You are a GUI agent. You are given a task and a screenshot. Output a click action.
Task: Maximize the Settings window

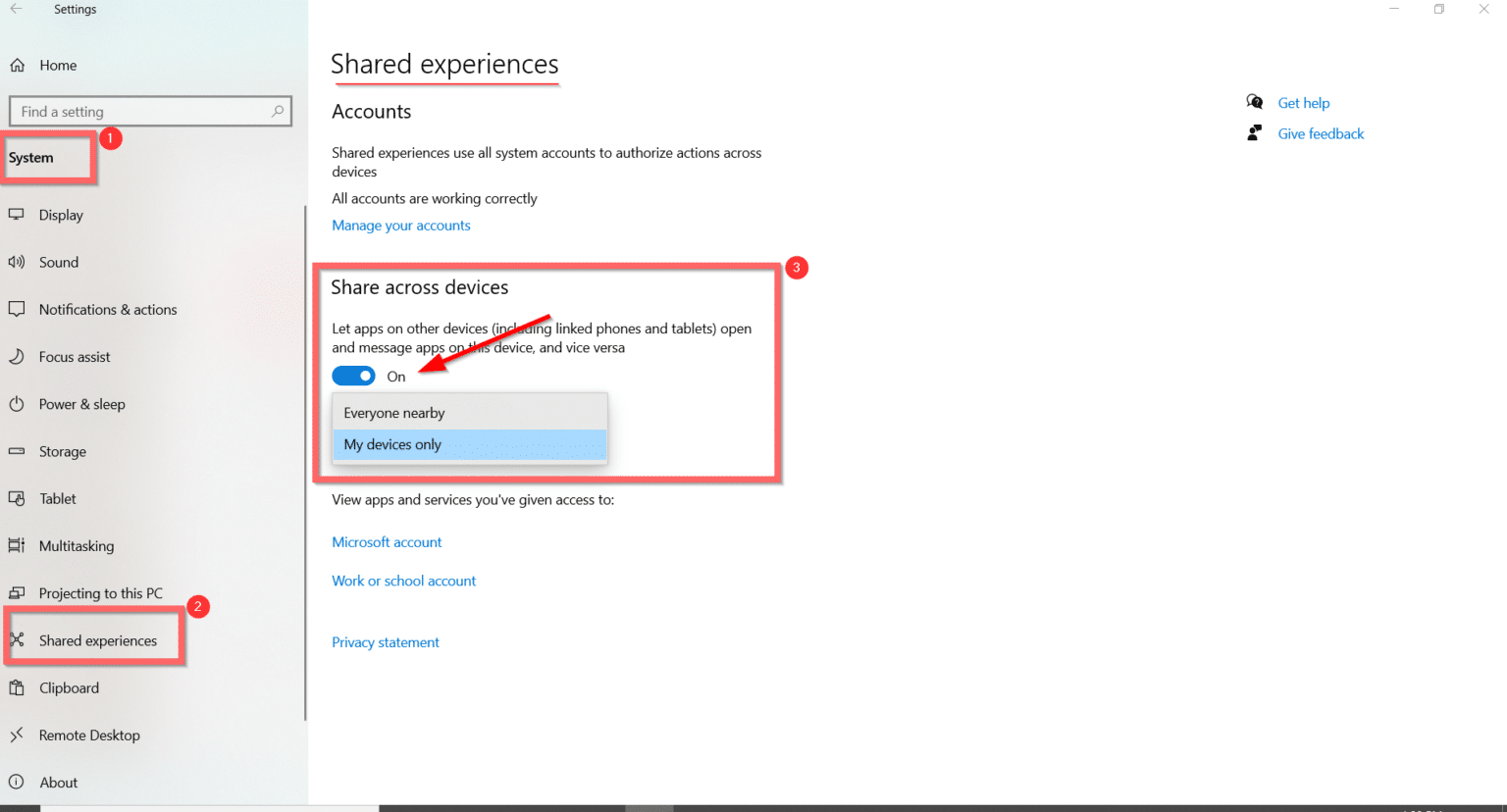click(x=1438, y=9)
